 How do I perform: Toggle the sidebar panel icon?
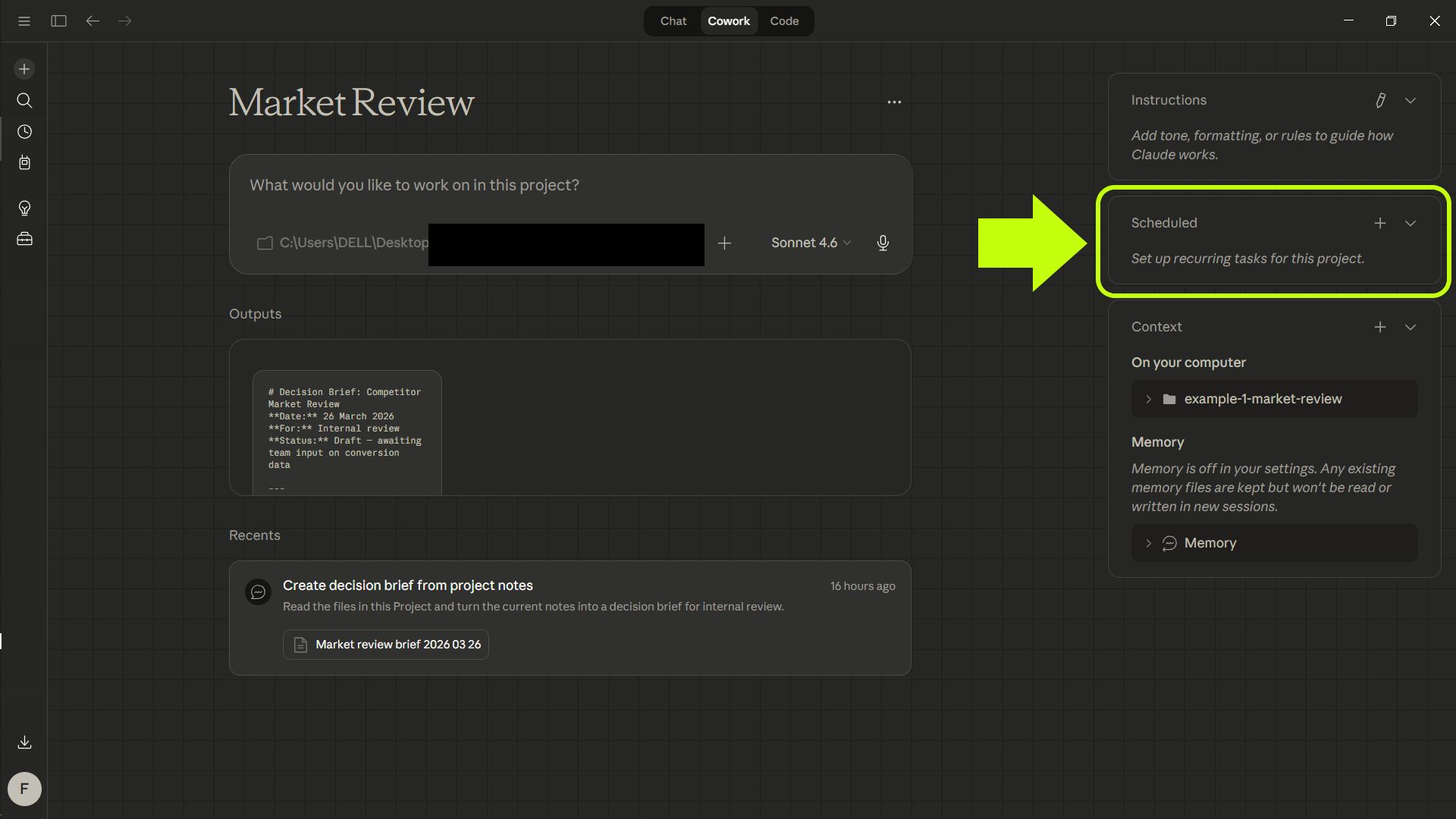click(x=58, y=21)
